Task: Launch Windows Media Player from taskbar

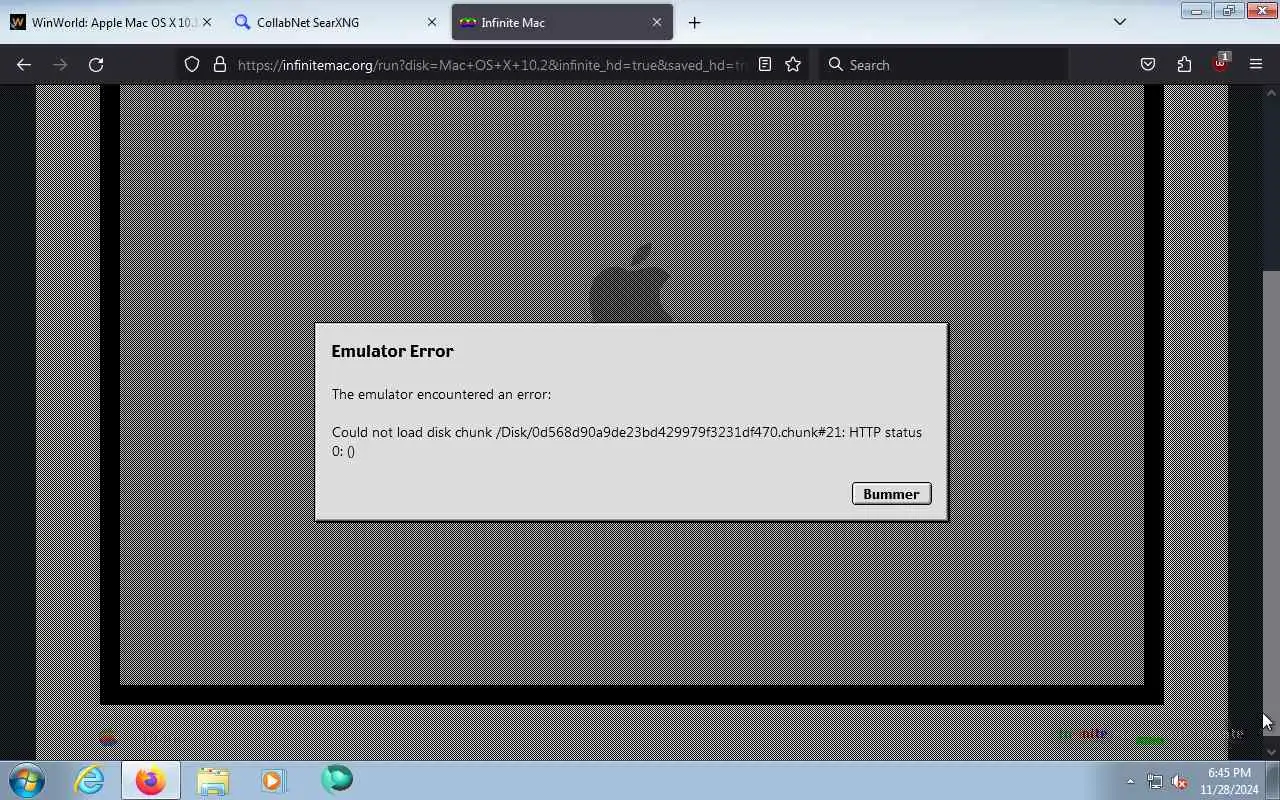Action: pos(274,780)
